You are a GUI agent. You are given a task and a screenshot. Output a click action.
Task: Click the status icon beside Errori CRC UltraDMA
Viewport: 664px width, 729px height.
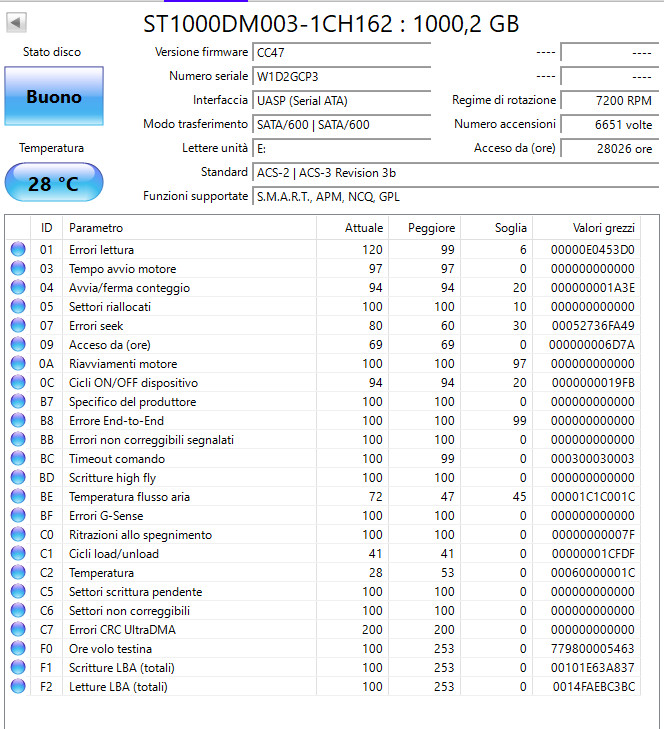[x=18, y=630]
